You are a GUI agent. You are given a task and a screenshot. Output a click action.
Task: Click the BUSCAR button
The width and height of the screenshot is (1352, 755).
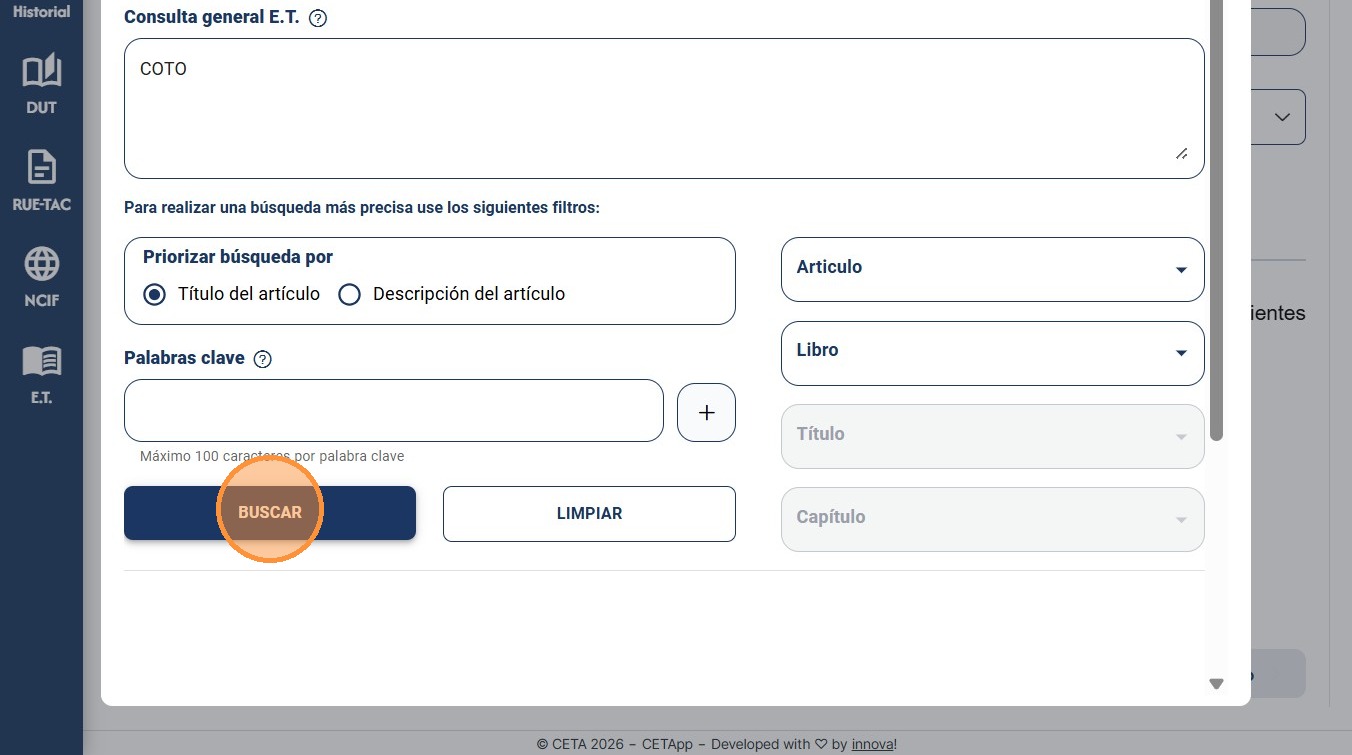270,513
